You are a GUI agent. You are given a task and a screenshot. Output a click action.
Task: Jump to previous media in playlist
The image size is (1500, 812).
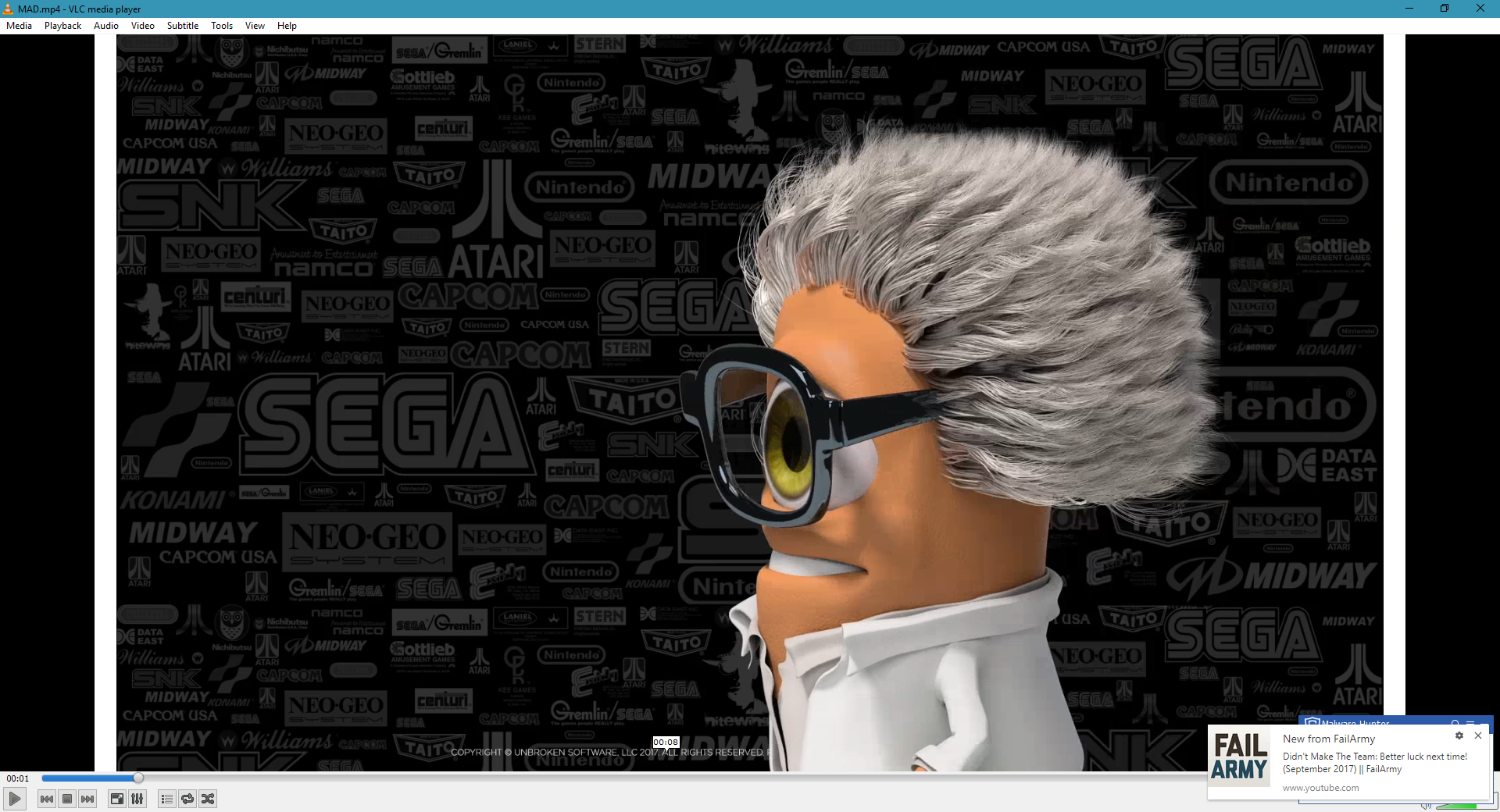pyautogui.click(x=47, y=799)
